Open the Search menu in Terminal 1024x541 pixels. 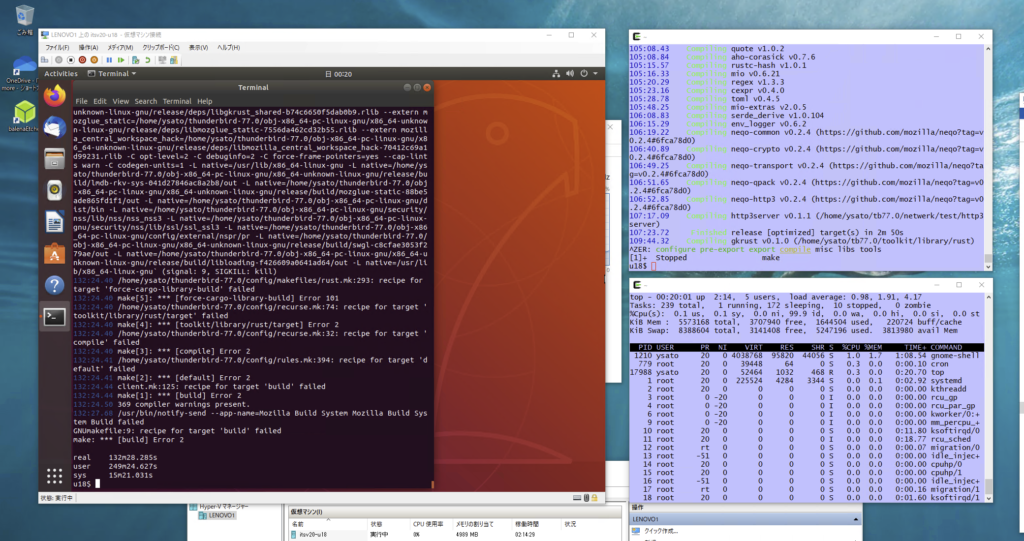point(145,101)
